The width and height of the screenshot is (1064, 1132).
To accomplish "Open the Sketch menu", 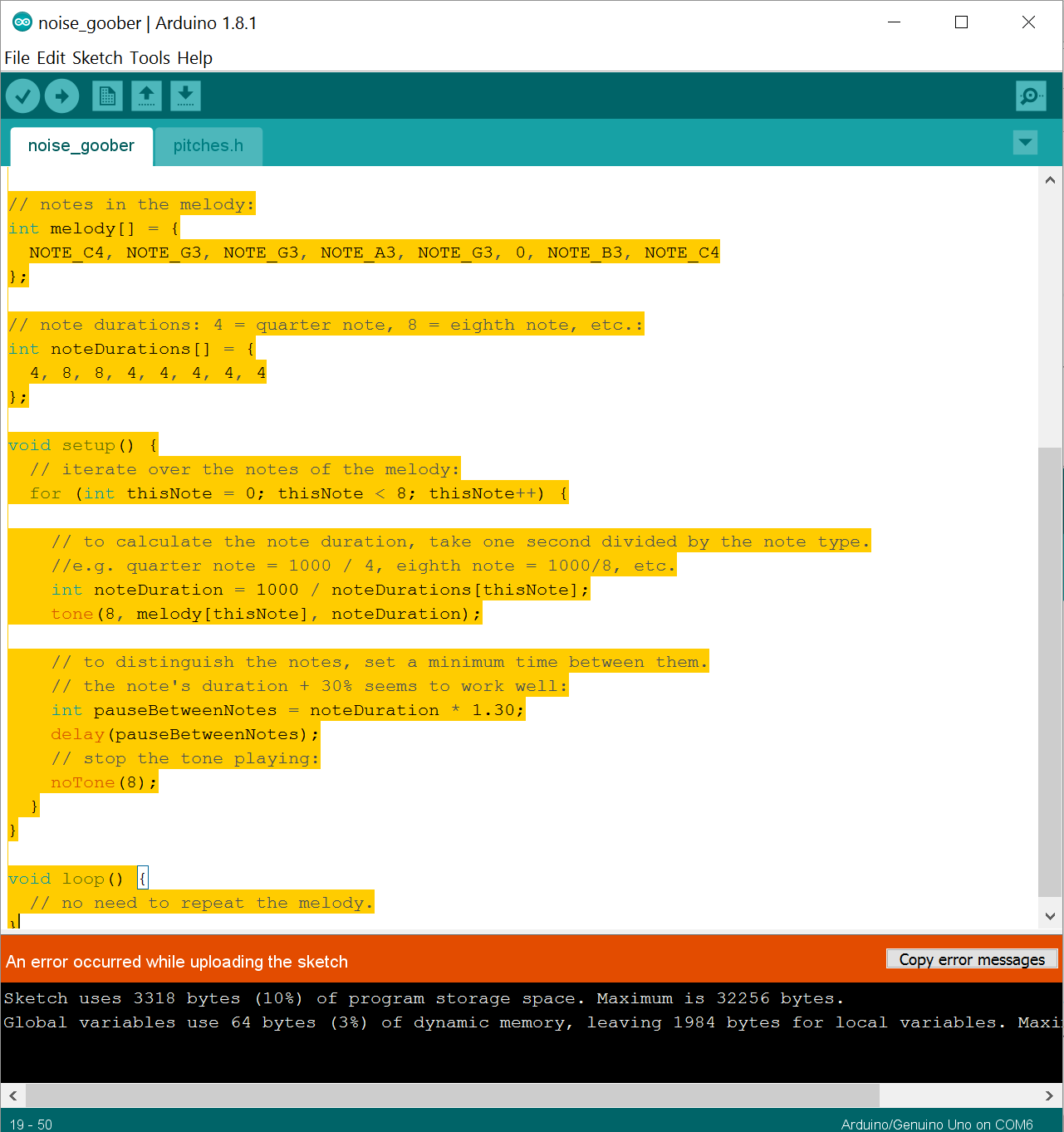I will (97, 58).
